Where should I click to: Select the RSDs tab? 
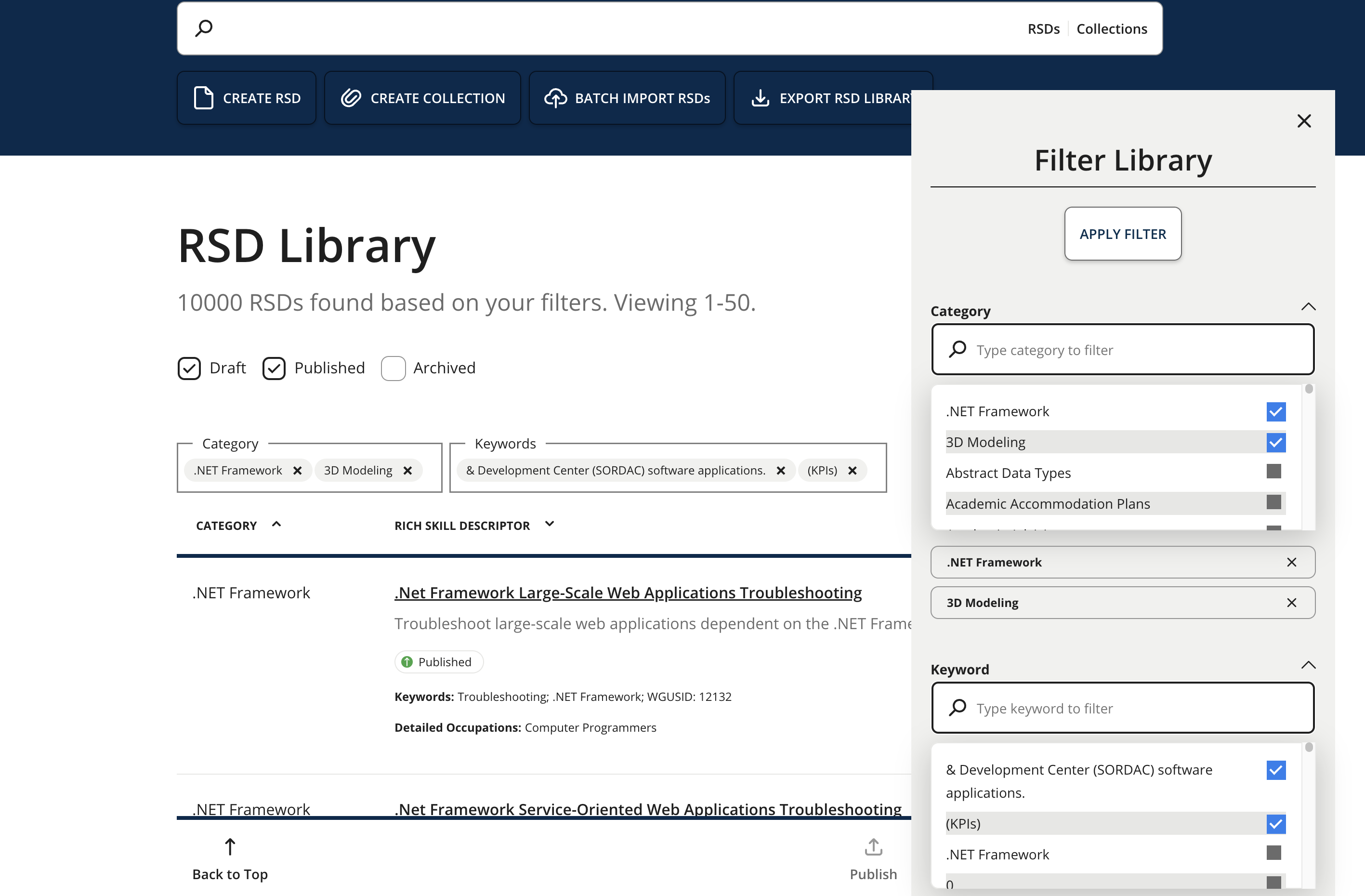[x=1043, y=28]
